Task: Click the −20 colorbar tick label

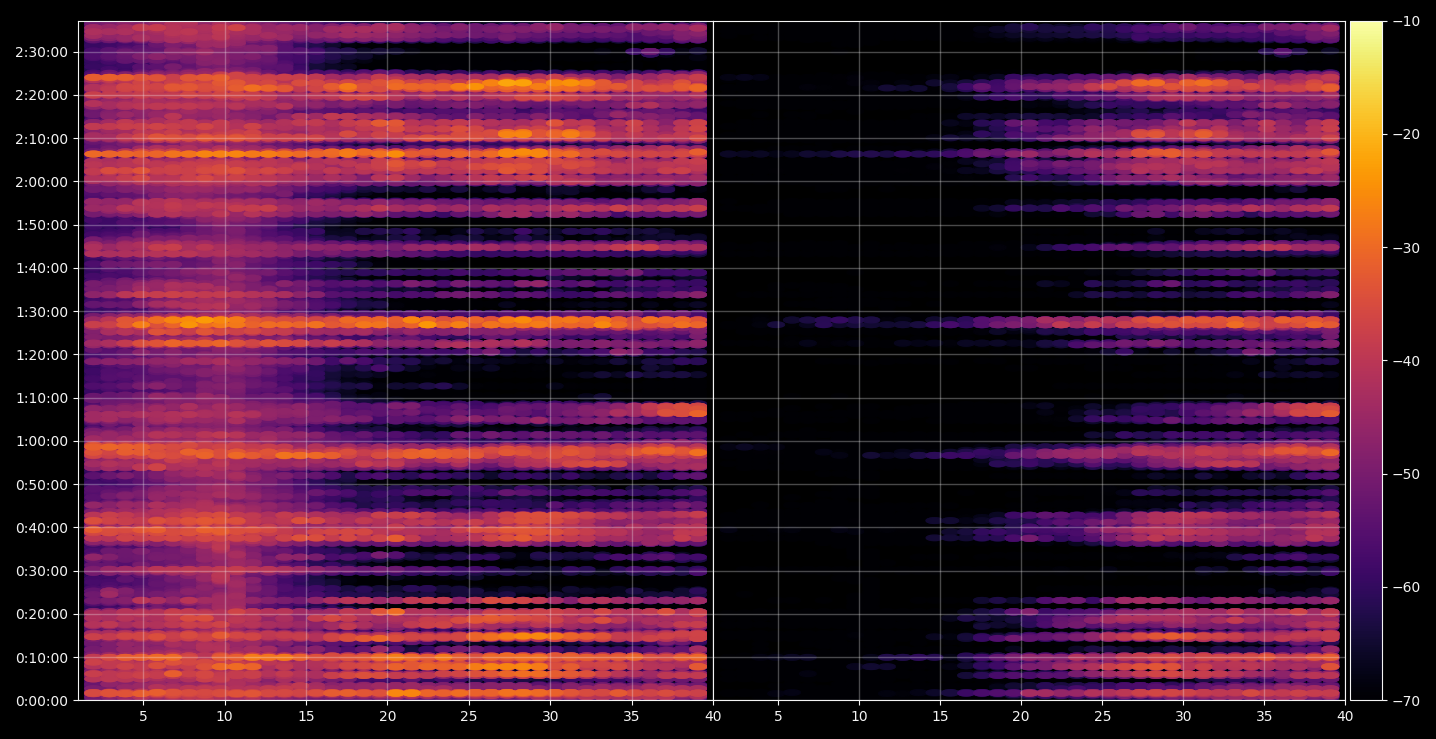Action: tap(1405, 135)
